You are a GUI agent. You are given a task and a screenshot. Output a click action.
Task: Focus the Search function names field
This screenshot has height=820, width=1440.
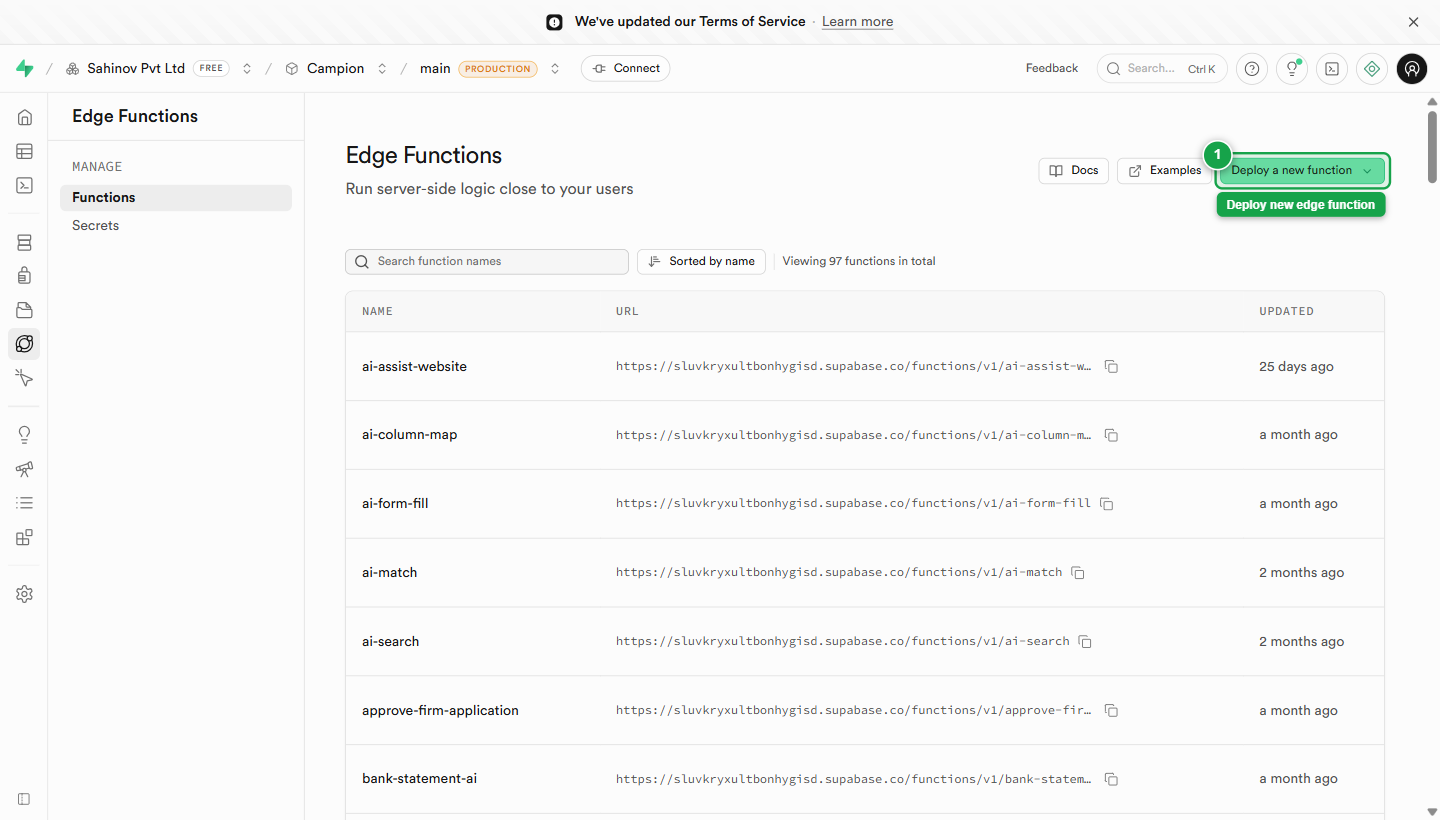coord(487,262)
